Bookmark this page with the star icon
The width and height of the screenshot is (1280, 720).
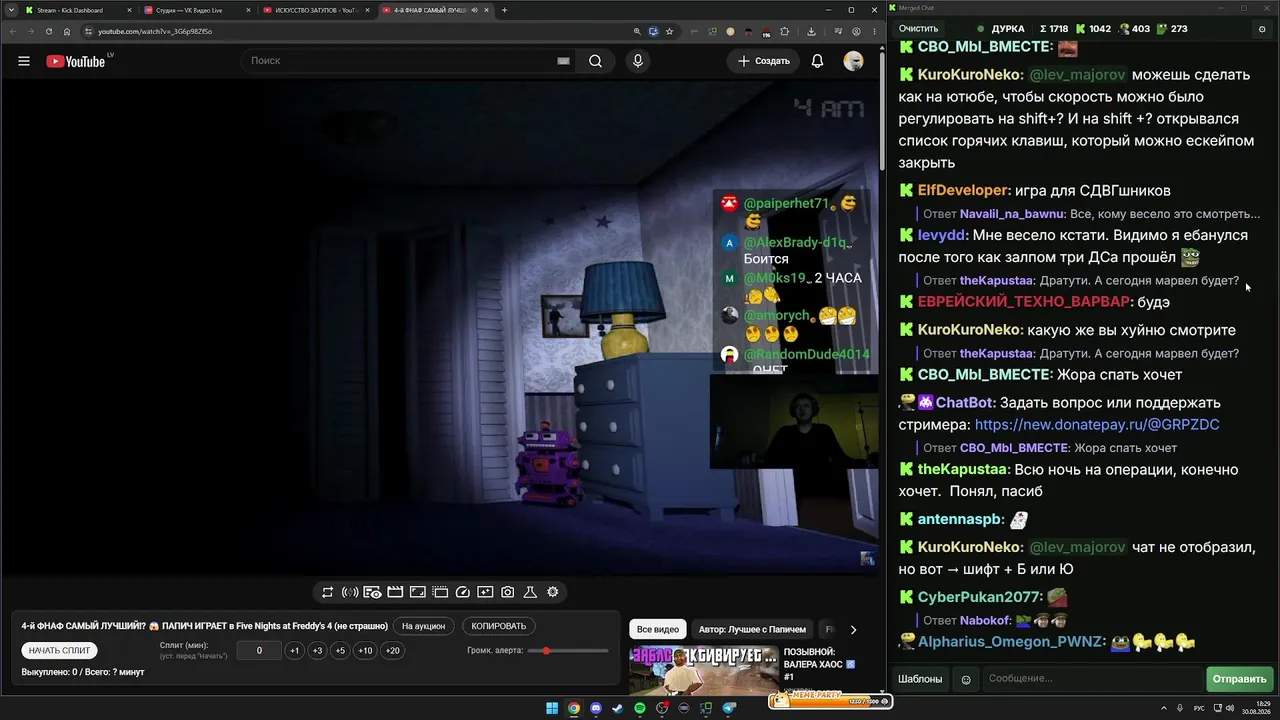(669, 31)
